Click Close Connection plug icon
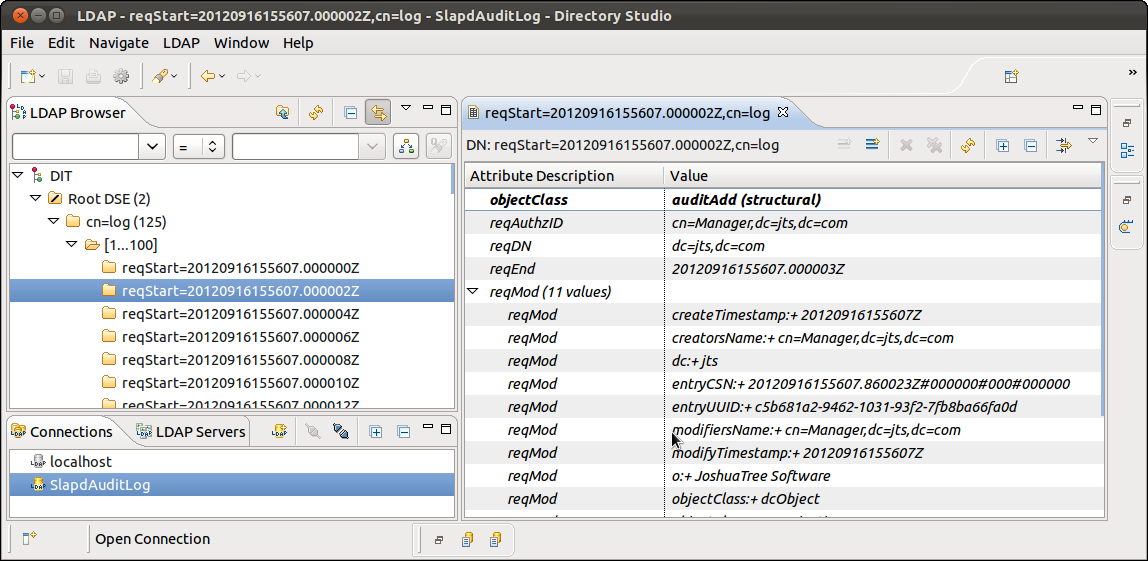The image size is (1148, 561). click(341, 432)
